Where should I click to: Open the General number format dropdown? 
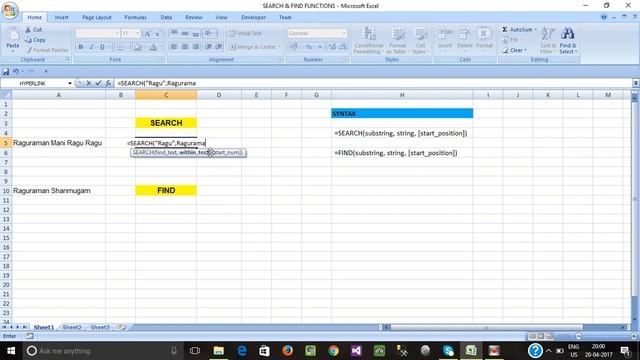[344, 33]
